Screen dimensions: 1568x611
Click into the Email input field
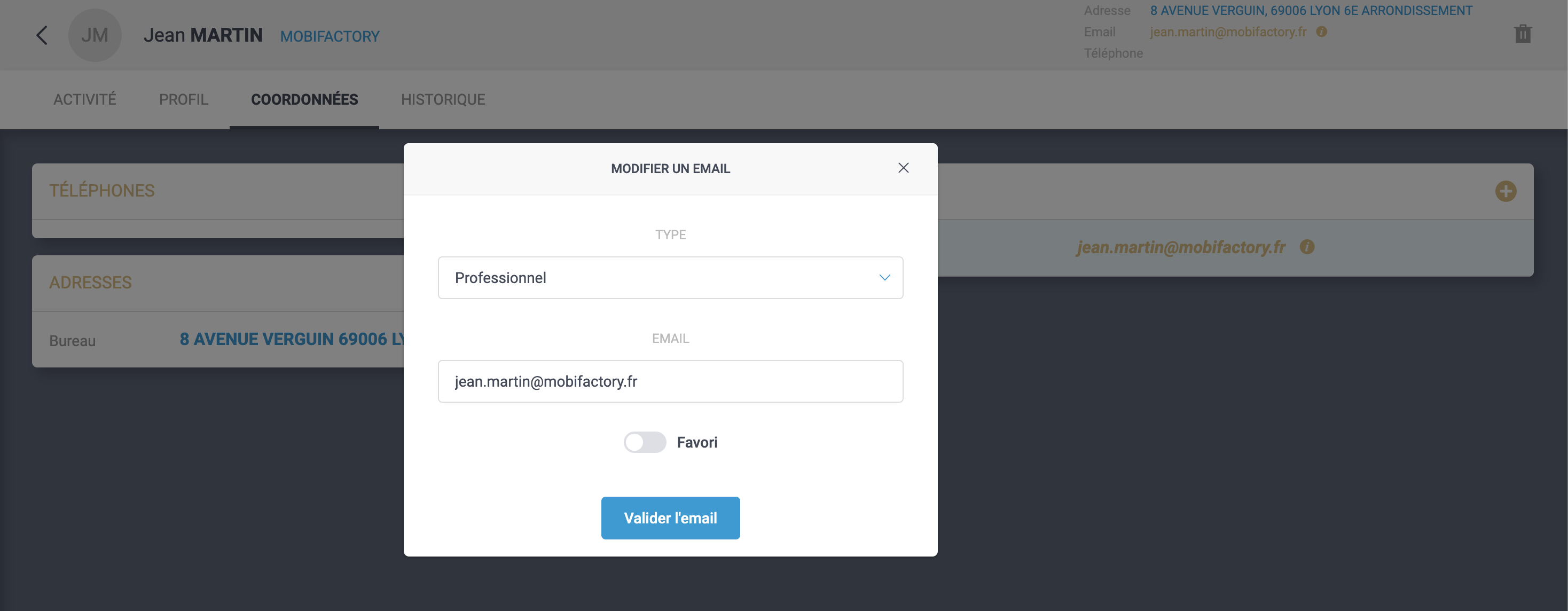(x=670, y=381)
